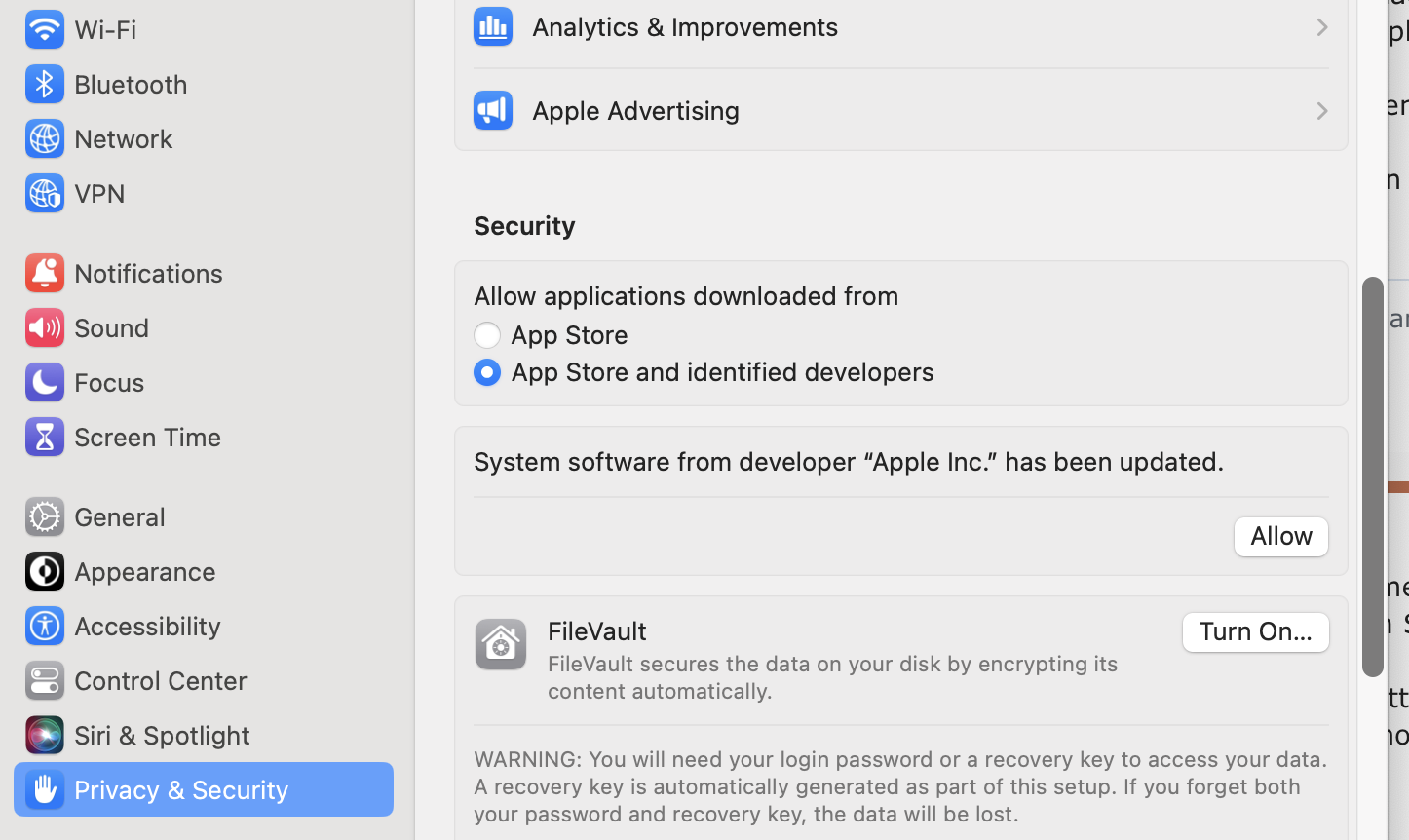
Task: Click the 'System software from developer' message
Action: [849, 461]
